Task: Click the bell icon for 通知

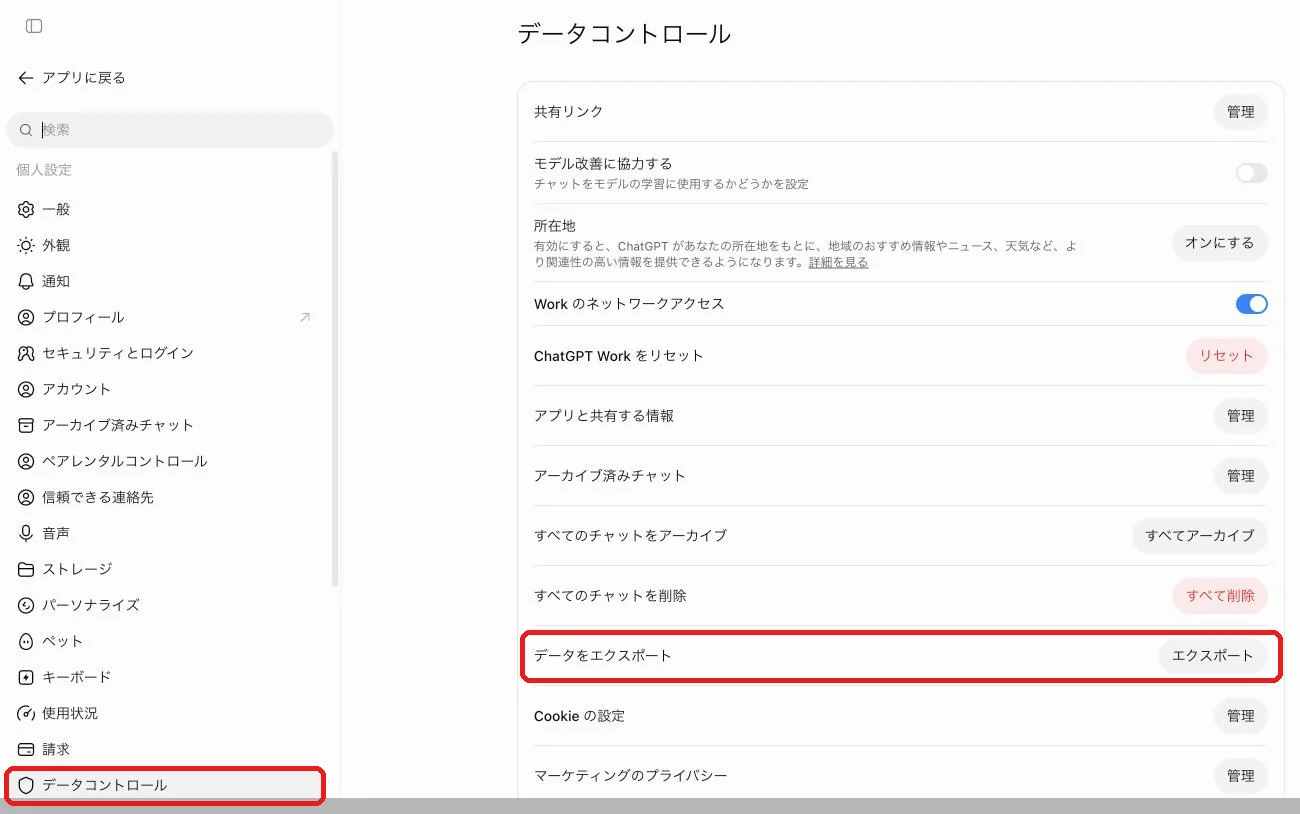Action: [26, 282]
